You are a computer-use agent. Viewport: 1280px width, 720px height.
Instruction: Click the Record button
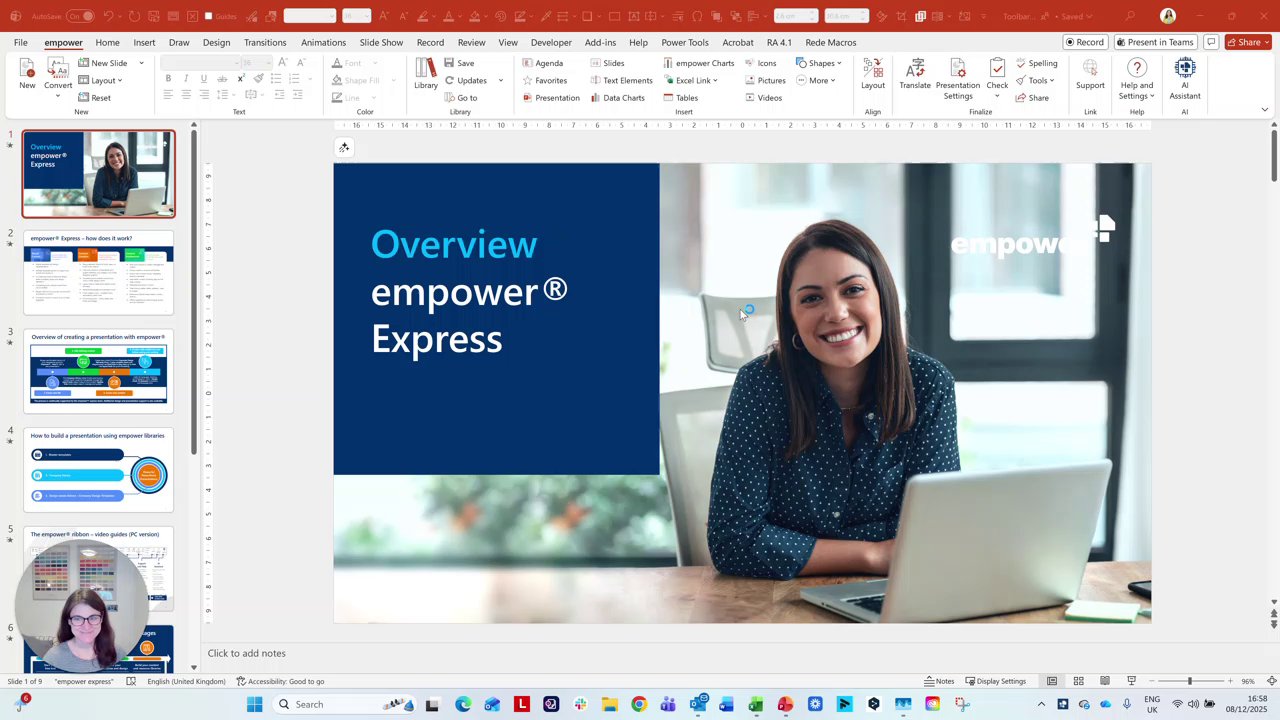click(x=1084, y=42)
